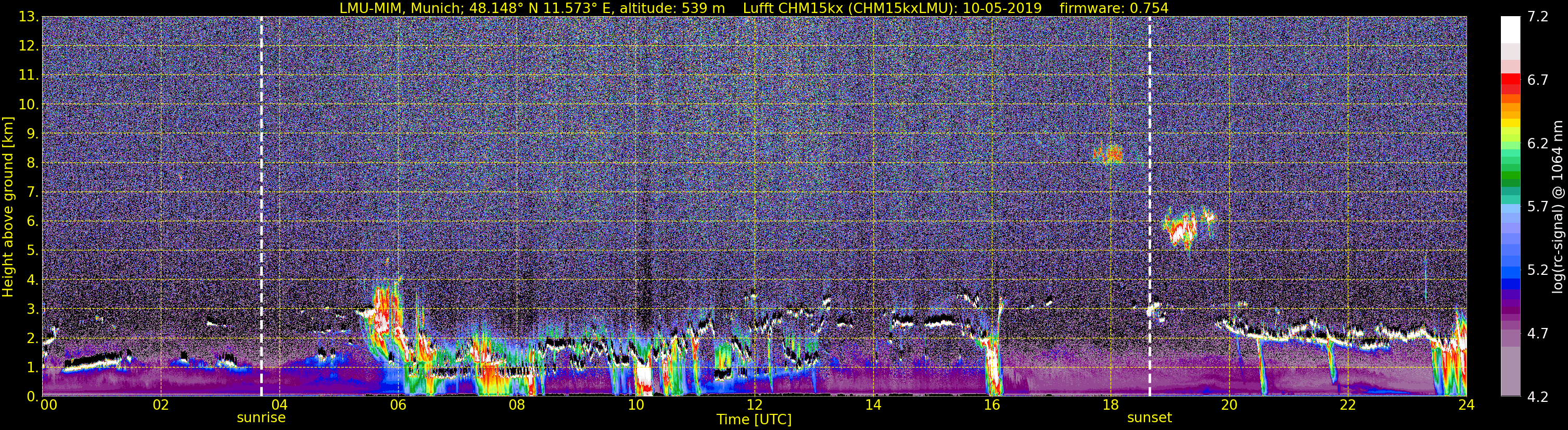
Task: Click the date '10-05-2019' in title
Action: click(x=1002, y=8)
